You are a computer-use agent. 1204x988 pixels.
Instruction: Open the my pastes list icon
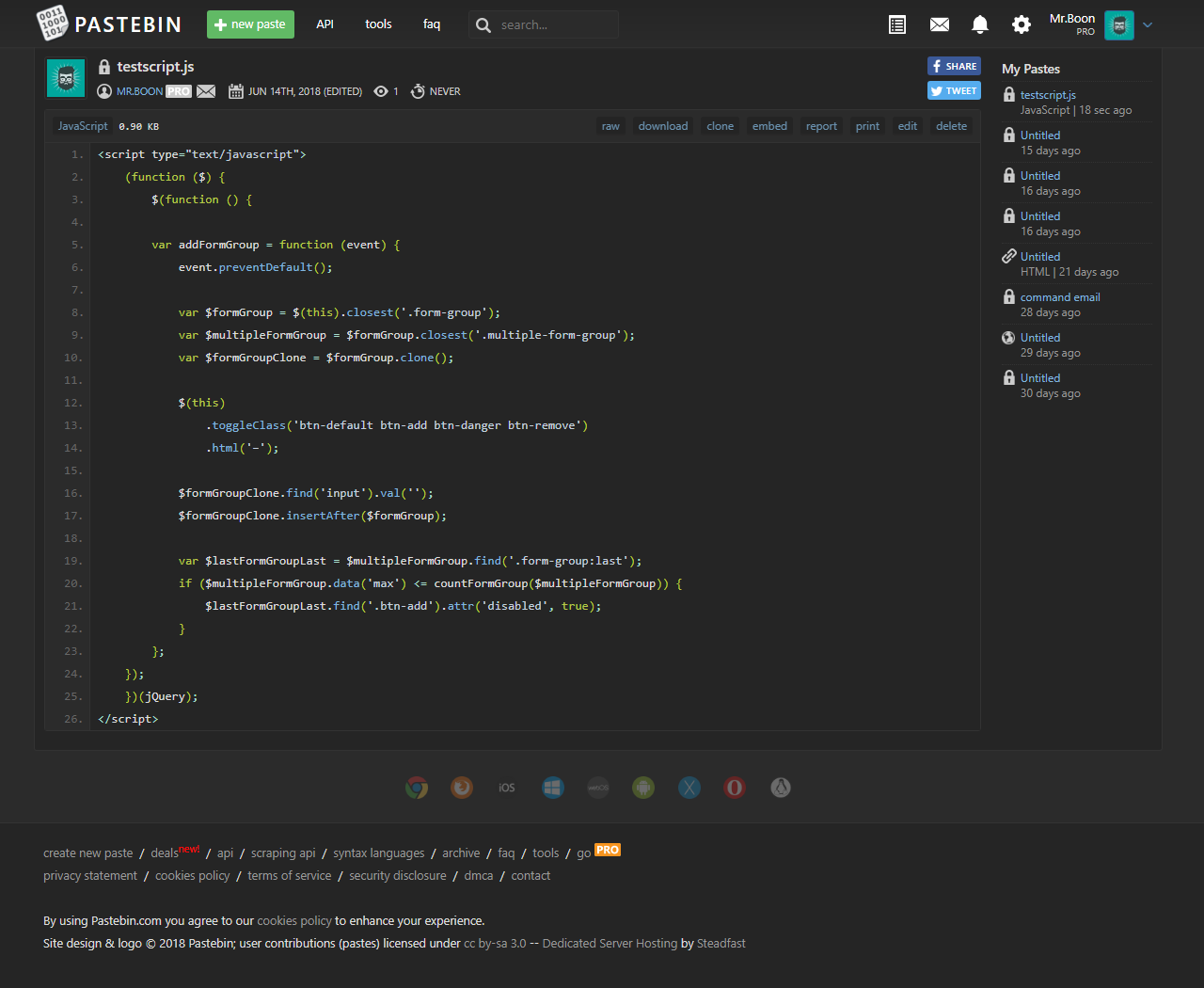(x=897, y=24)
